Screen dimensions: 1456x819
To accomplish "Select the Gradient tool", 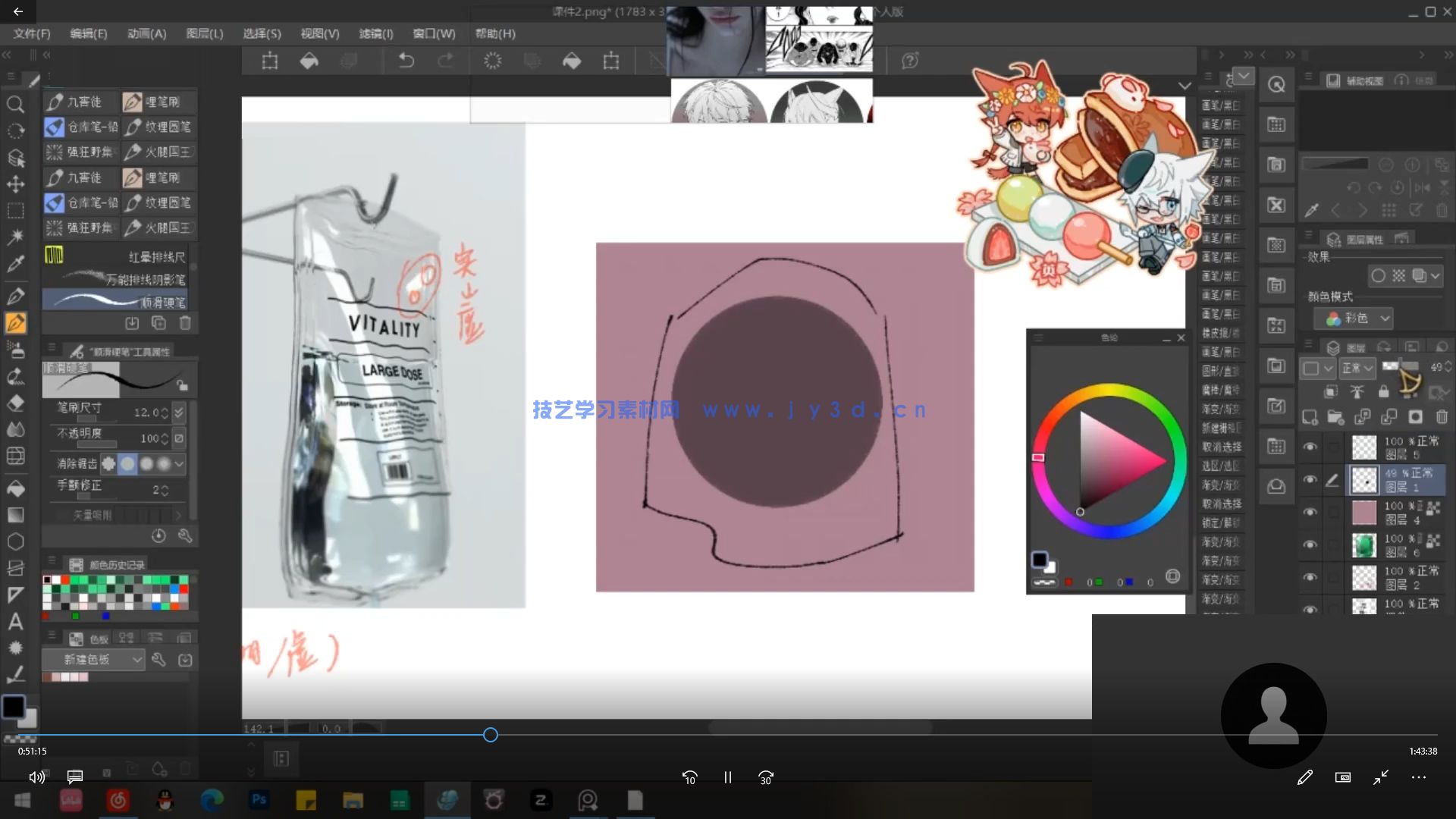I will click(17, 515).
